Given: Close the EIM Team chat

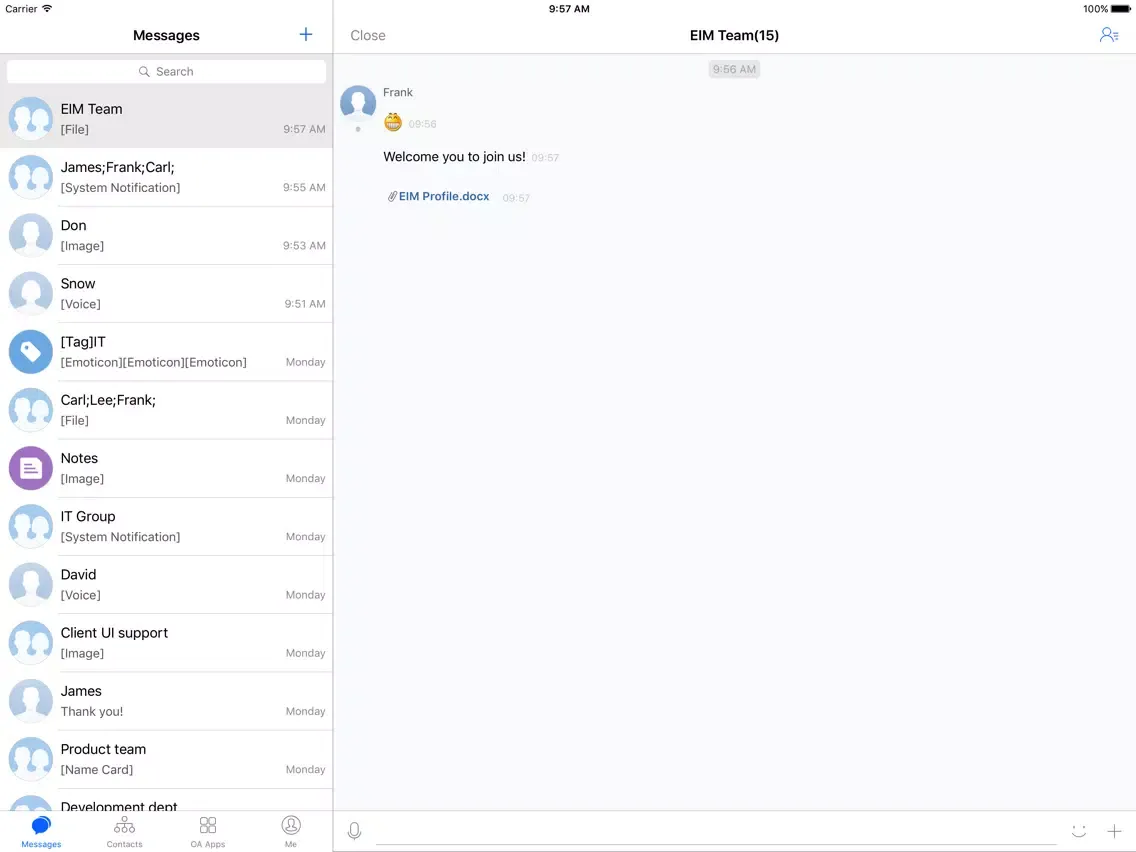Looking at the screenshot, I should pyautogui.click(x=367, y=35).
